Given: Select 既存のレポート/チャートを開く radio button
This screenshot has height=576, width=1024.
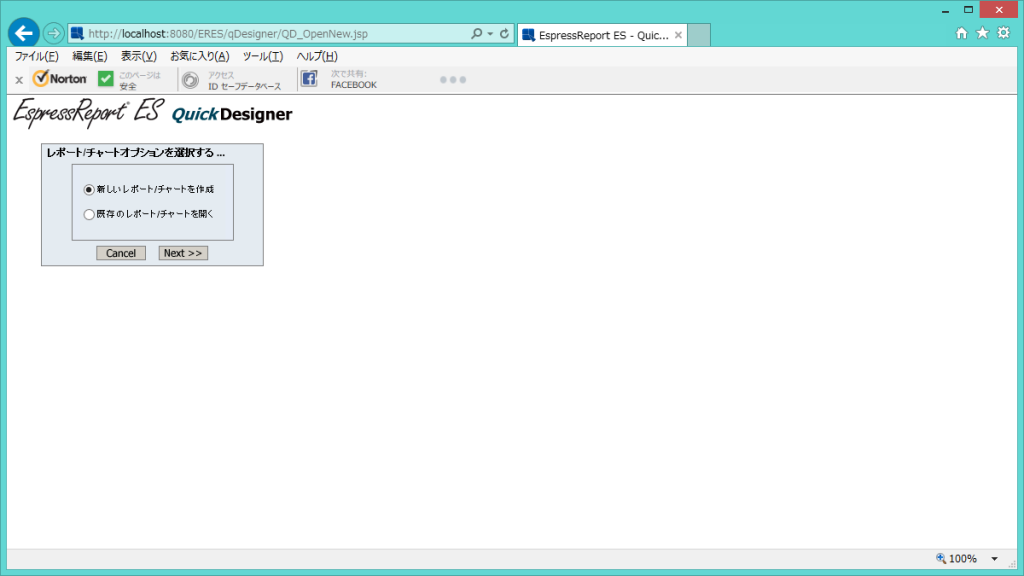Looking at the screenshot, I should pyautogui.click(x=89, y=214).
